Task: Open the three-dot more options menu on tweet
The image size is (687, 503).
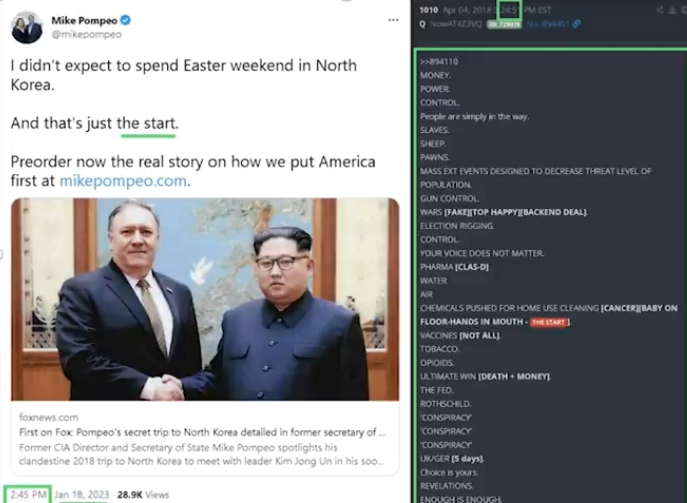Action: pos(393,20)
